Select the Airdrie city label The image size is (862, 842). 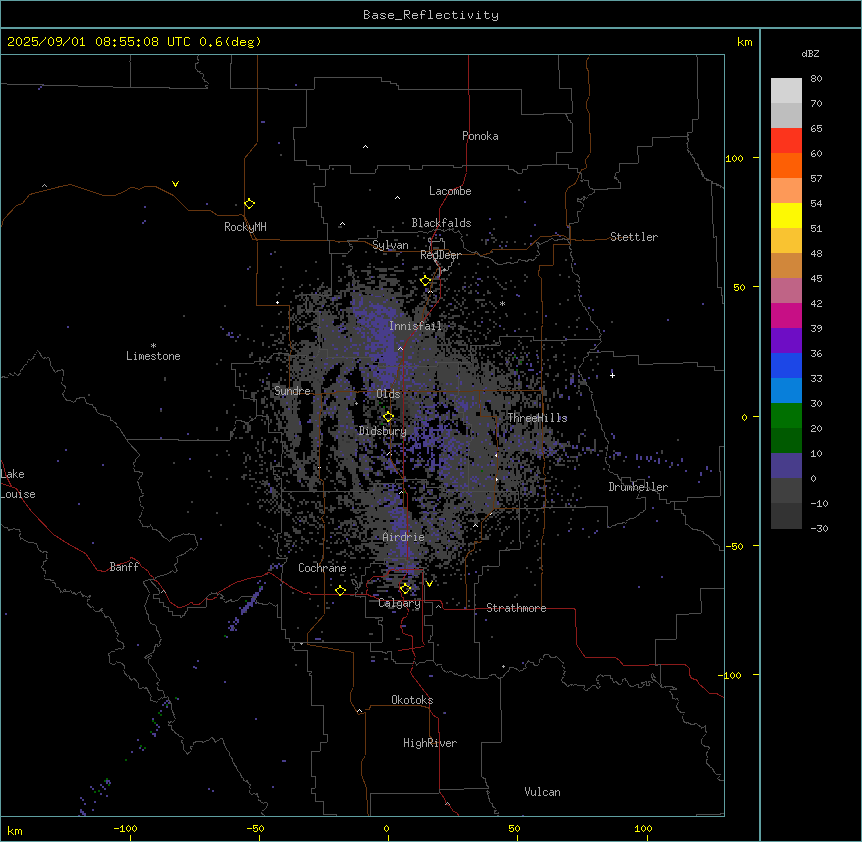tap(404, 537)
